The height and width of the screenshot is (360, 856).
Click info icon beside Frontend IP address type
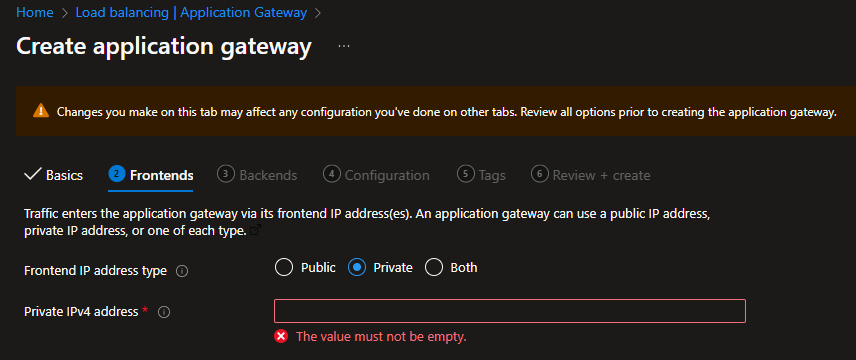182,271
